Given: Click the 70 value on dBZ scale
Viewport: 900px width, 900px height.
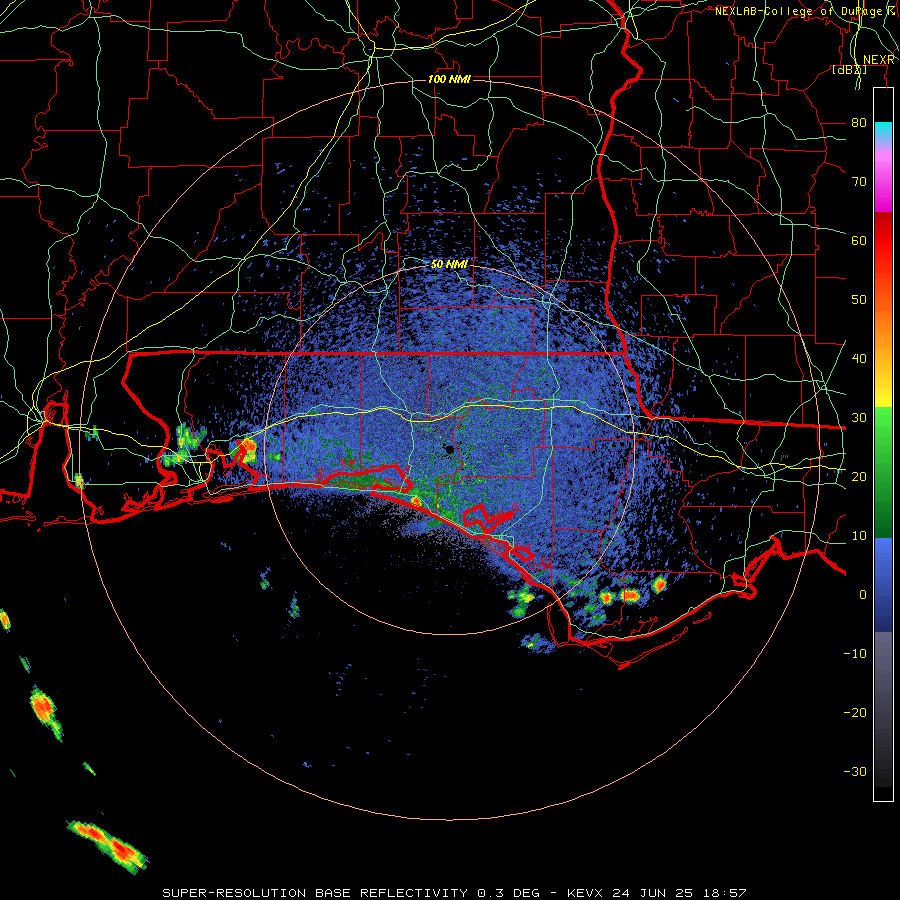Looking at the screenshot, I should coord(859,182).
